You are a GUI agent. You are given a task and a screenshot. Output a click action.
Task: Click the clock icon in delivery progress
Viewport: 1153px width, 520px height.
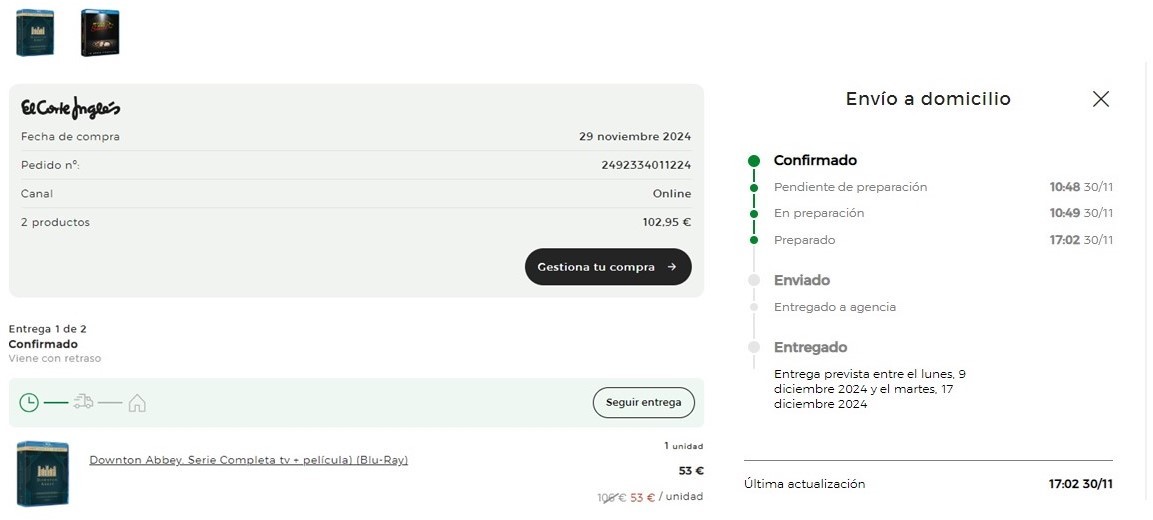click(29, 402)
